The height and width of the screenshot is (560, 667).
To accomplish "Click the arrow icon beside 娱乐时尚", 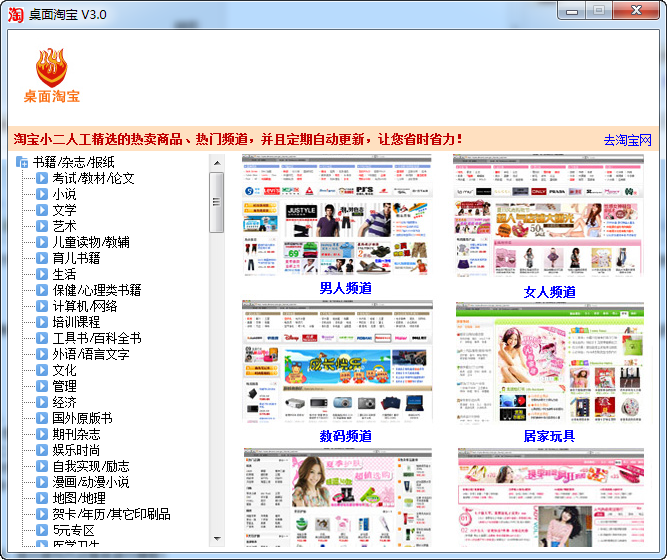I will (42, 450).
